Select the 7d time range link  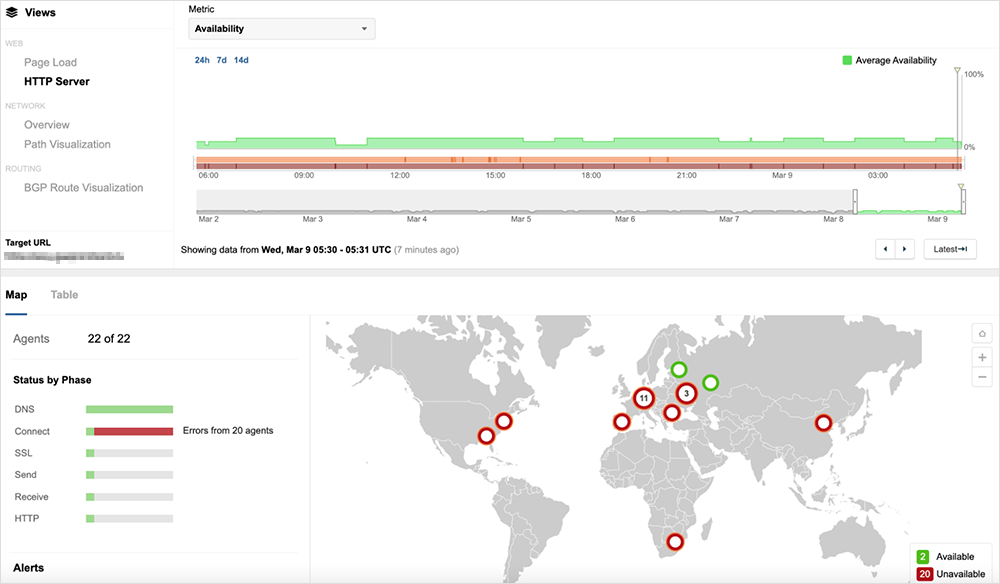pos(222,60)
